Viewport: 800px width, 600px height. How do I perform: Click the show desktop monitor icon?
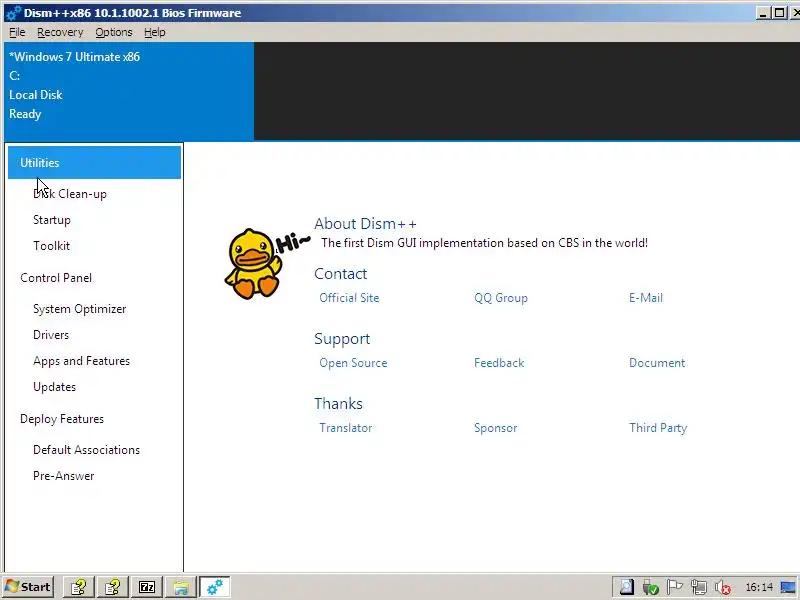[x=788, y=587]
